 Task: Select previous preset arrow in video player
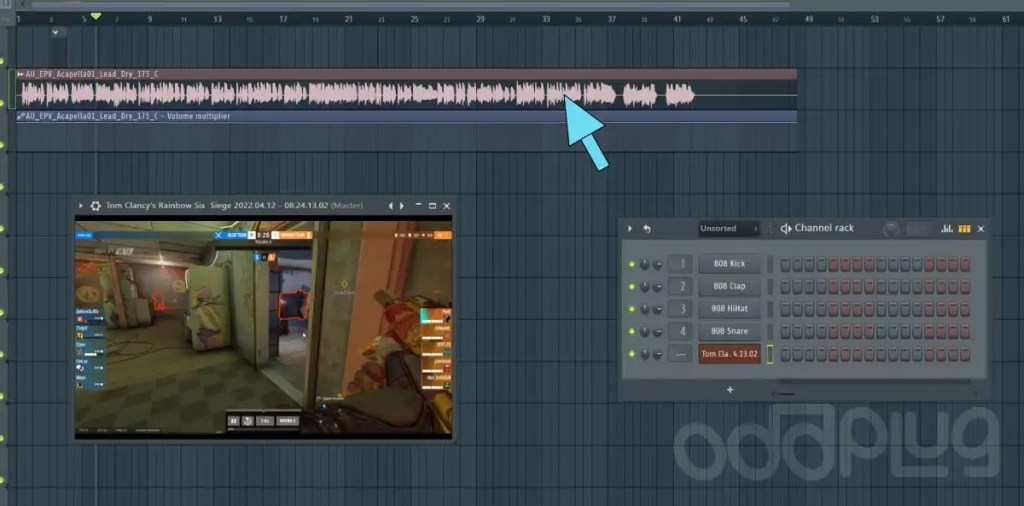(x=391, y=206)
